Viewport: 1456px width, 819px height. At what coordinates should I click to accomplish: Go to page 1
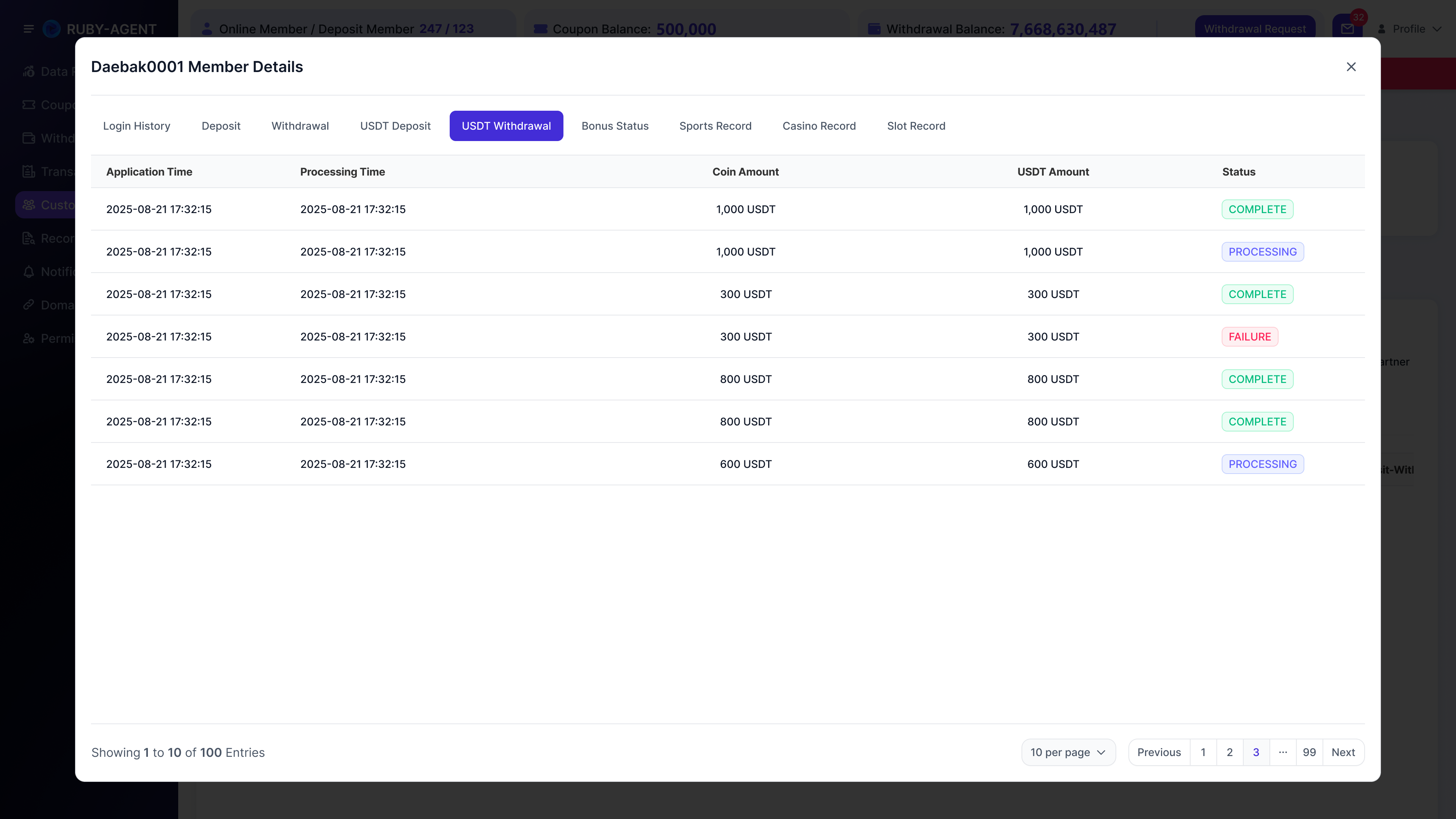click(x=1203, y=752)
